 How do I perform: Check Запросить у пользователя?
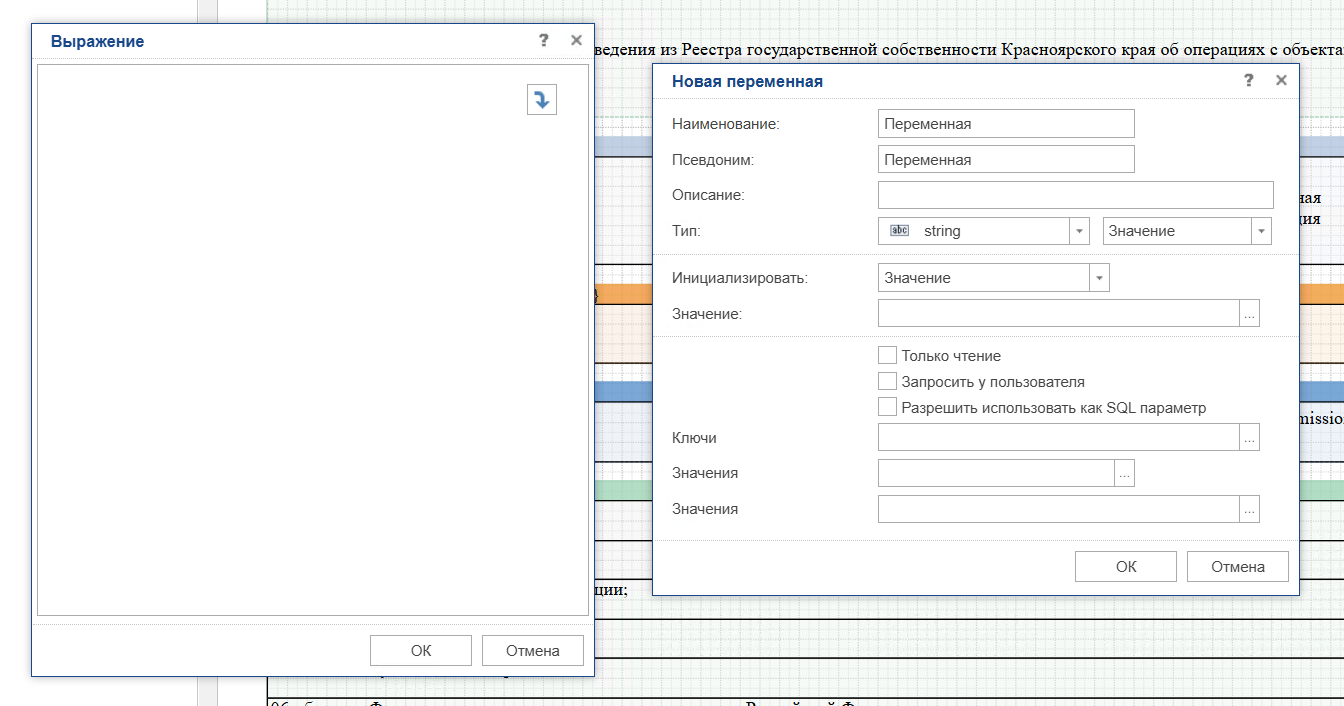[x=887, y=381]
